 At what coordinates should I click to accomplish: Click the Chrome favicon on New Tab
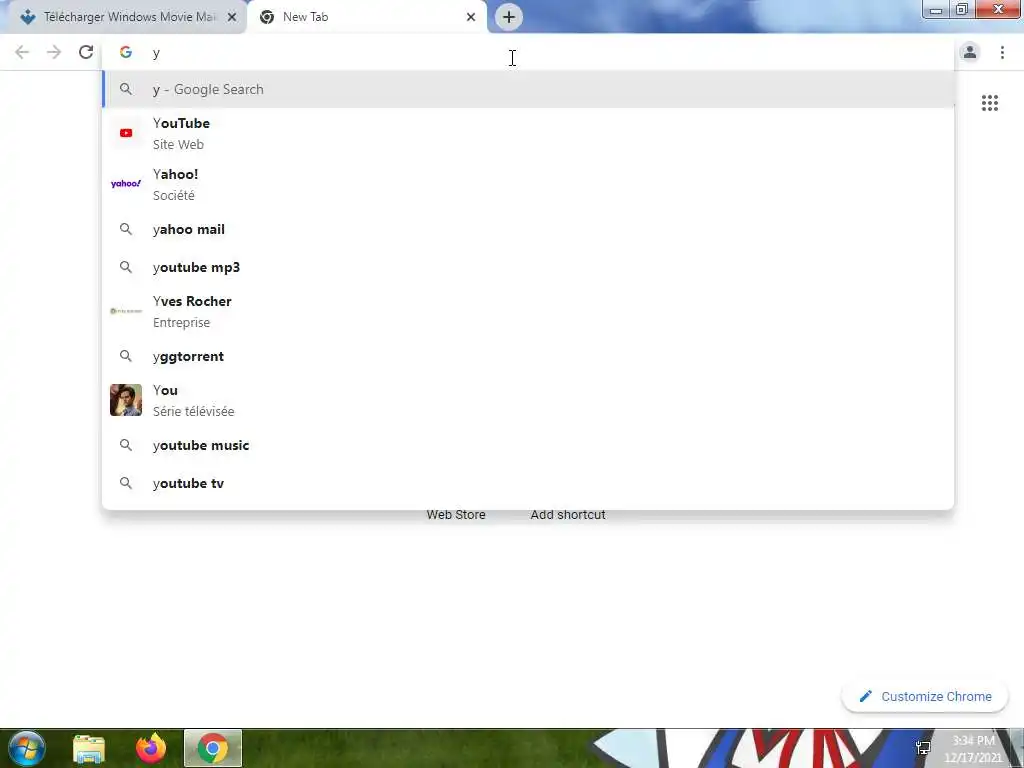pos(267,17)
